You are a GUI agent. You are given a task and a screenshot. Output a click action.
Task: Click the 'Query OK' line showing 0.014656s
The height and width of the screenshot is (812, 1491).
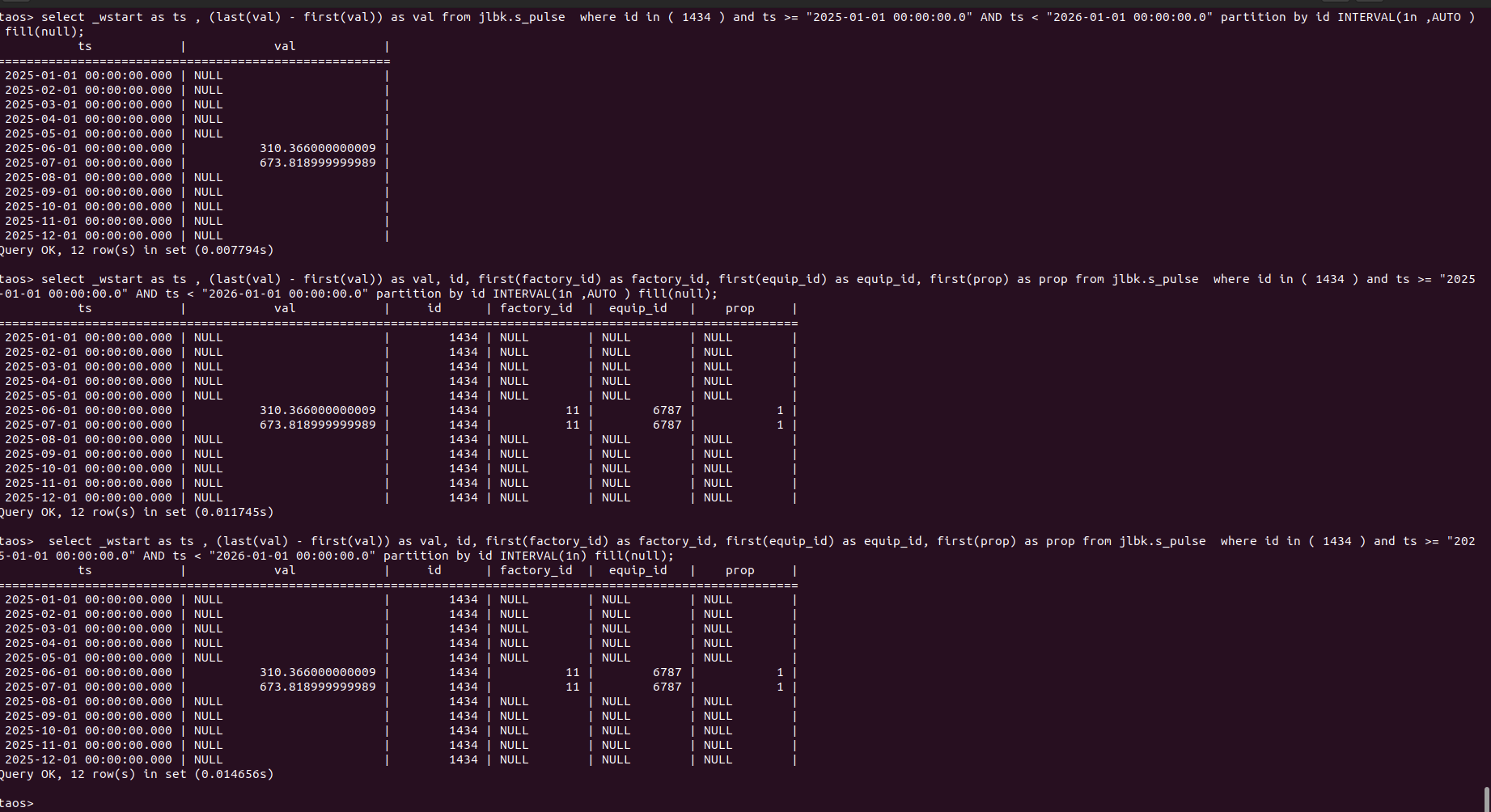click(x=136, y=774)
